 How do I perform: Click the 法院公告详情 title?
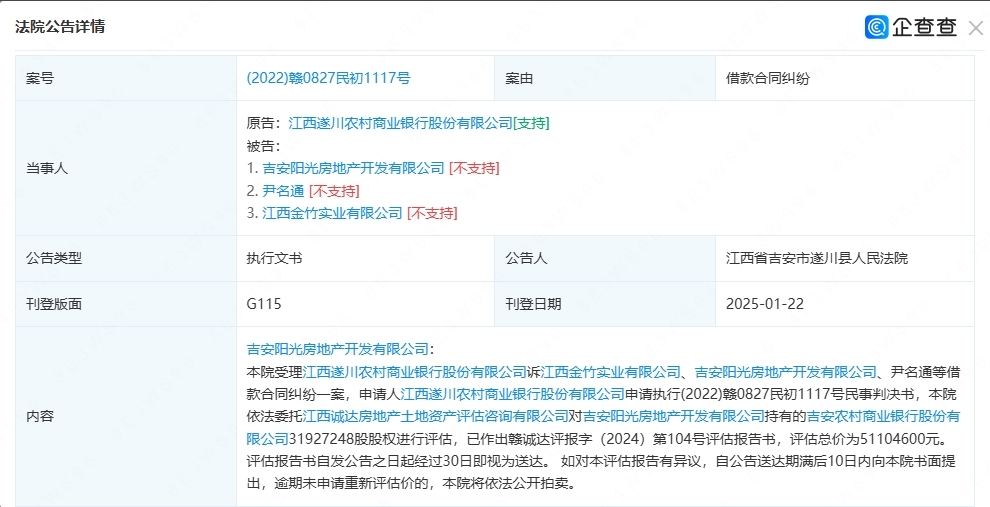pyautogui.click(x=60, y=27)
